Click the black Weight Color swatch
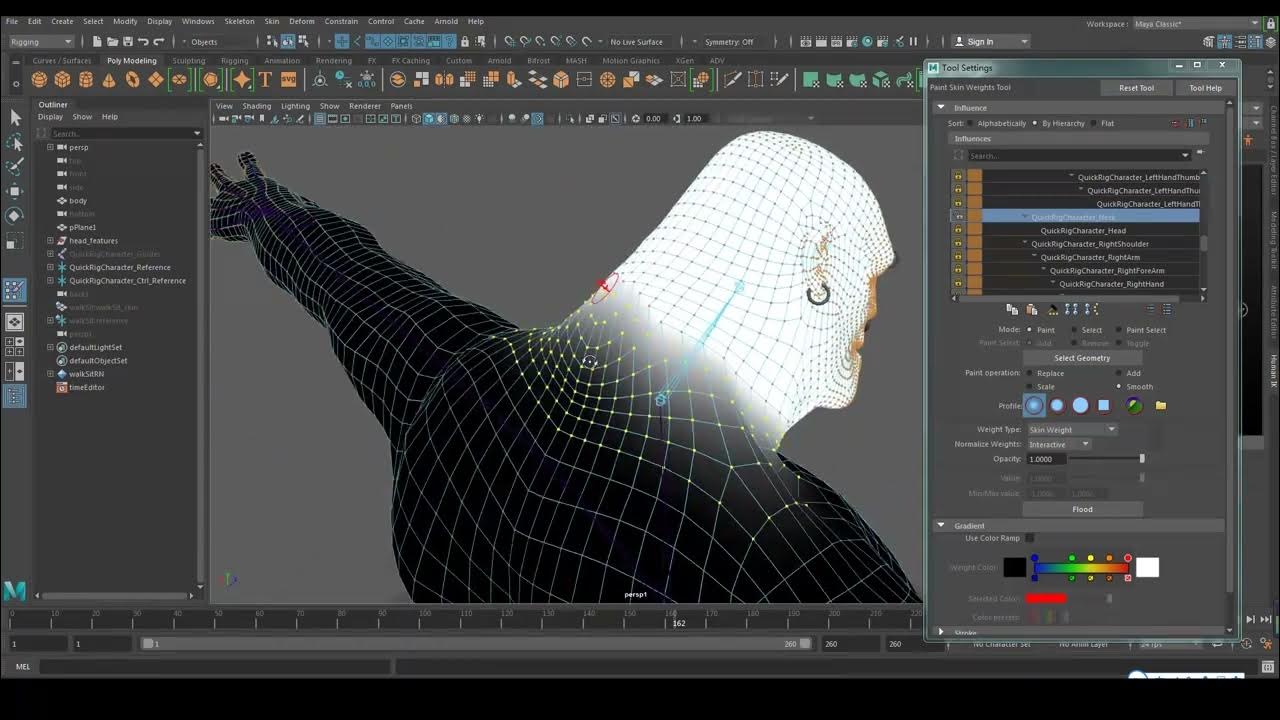Screen dimensions: 1280x720 pos(1015,568)
